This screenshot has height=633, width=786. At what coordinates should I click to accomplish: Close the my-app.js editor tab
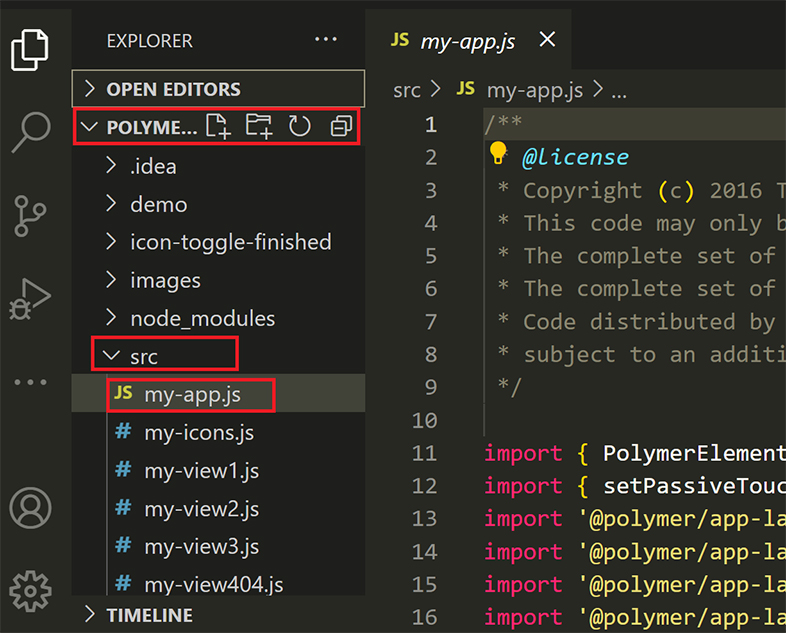(547, 39)
